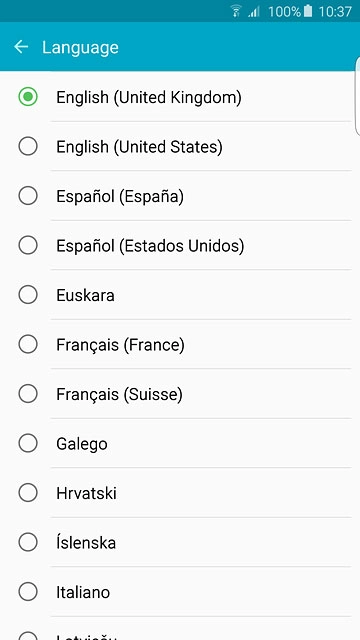Tap the battery indicator icon
360x640 pixels.
coord(308,11)
